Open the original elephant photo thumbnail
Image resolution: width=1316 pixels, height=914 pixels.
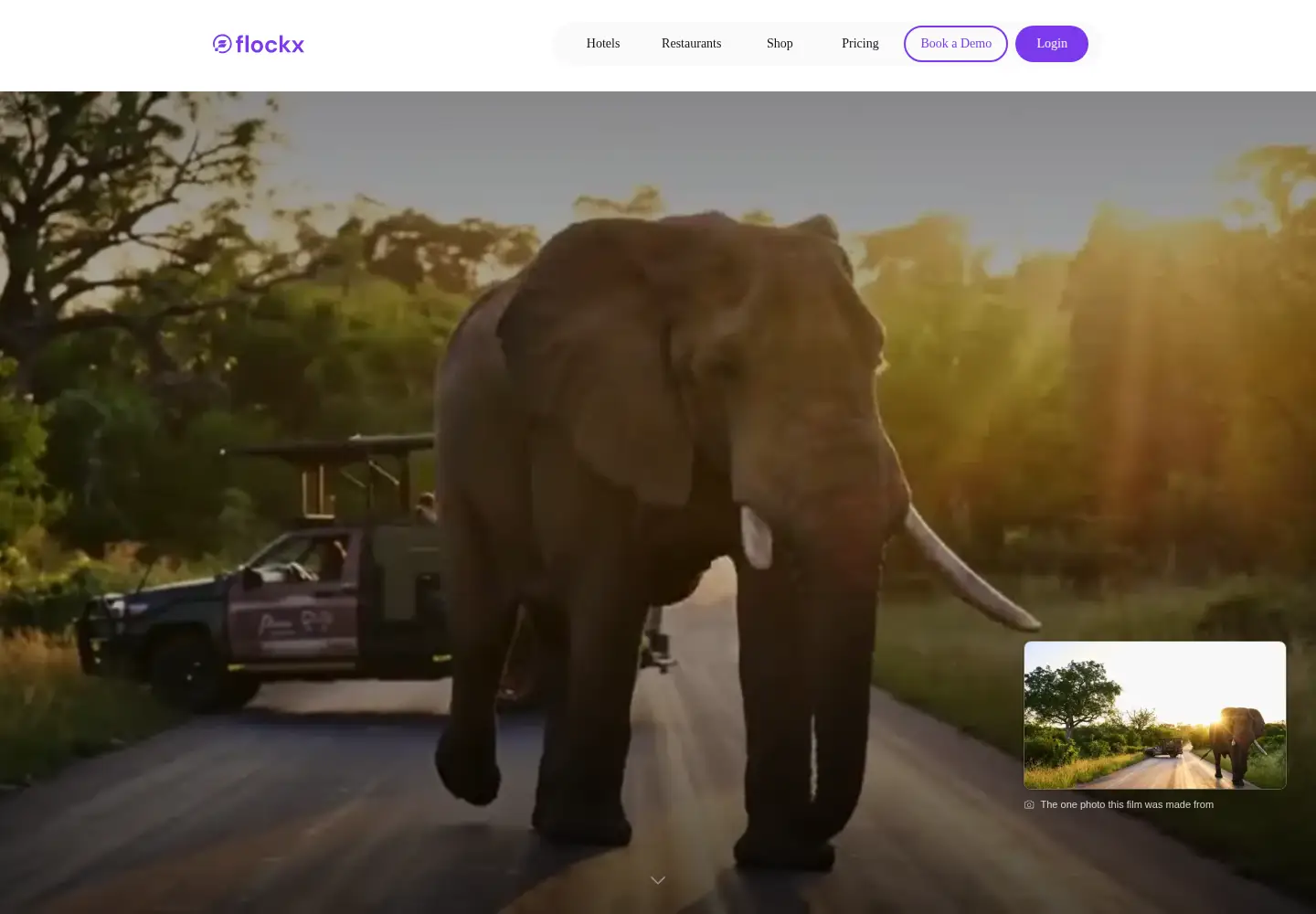(x=1155, y=715)
